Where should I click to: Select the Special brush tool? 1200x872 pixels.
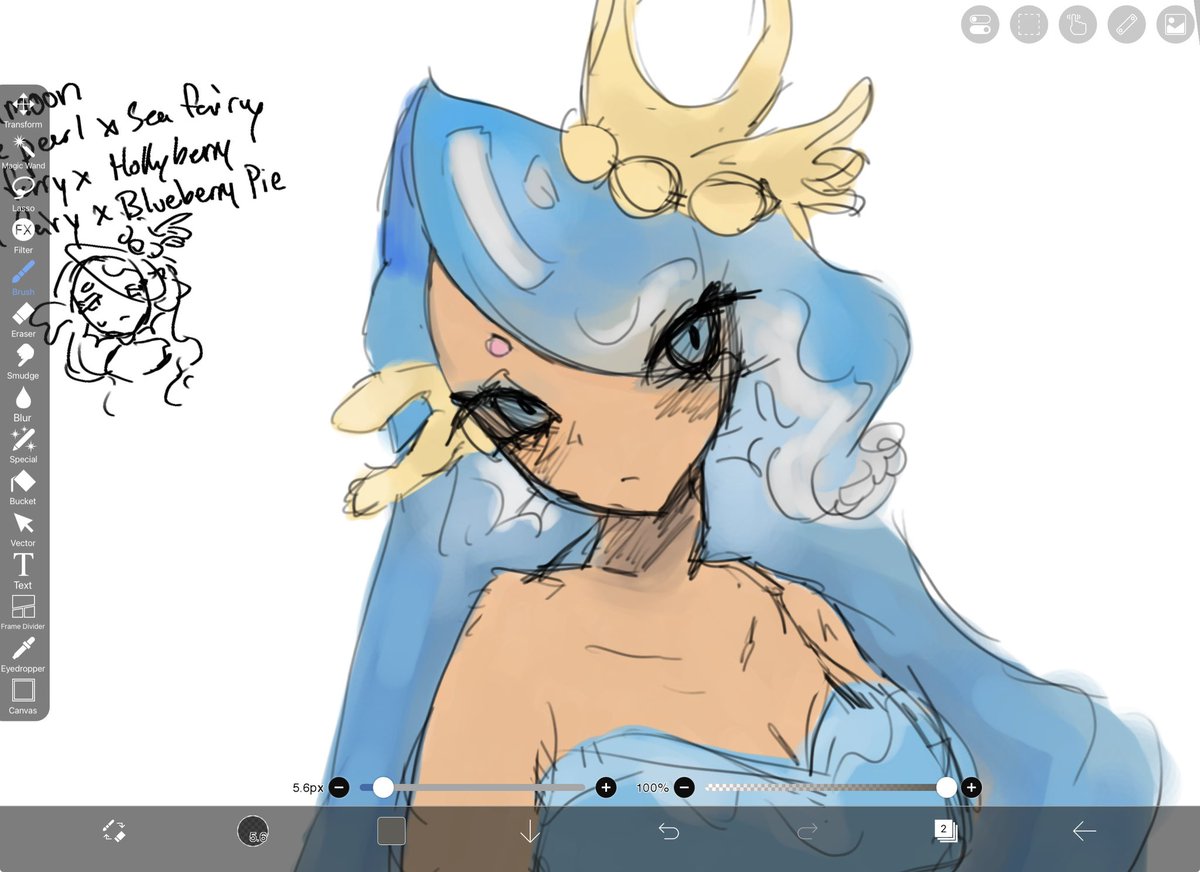23,446
